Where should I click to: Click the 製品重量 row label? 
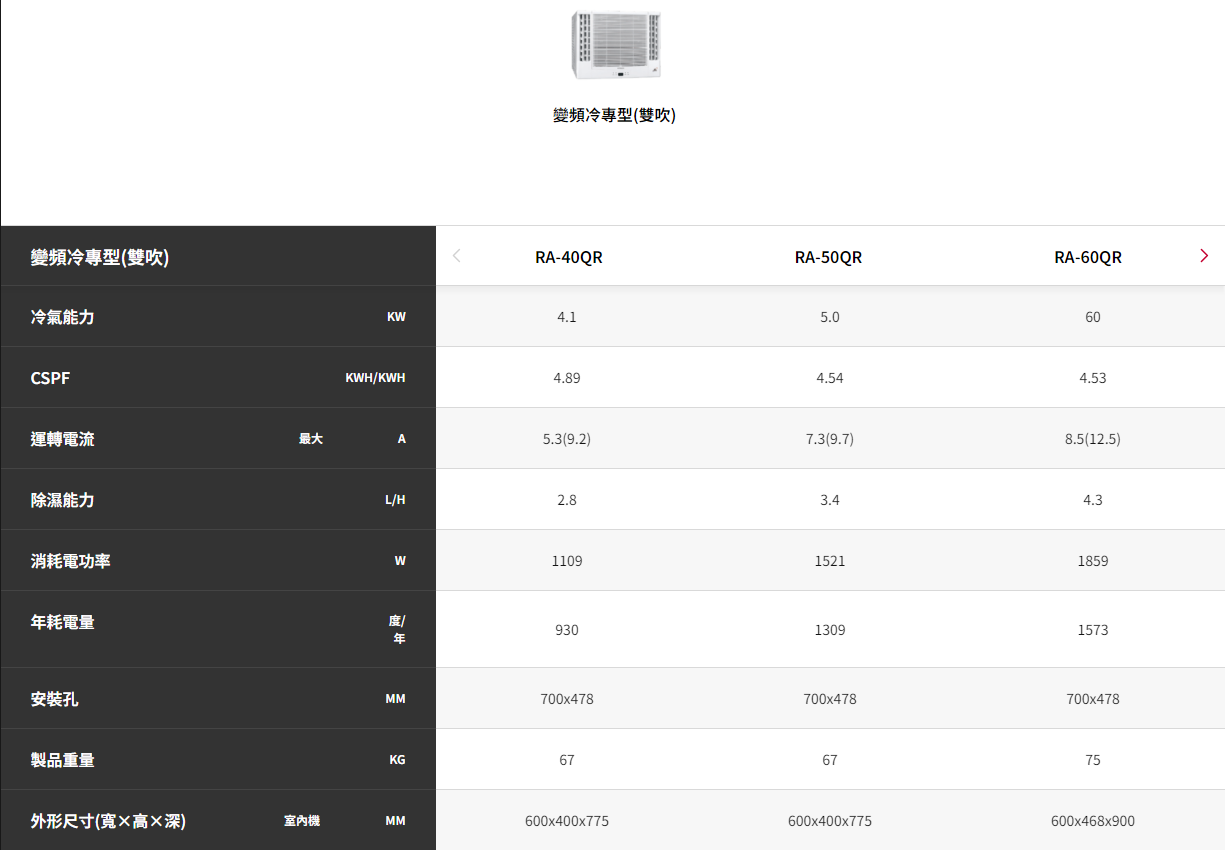[x=63, y=760]
